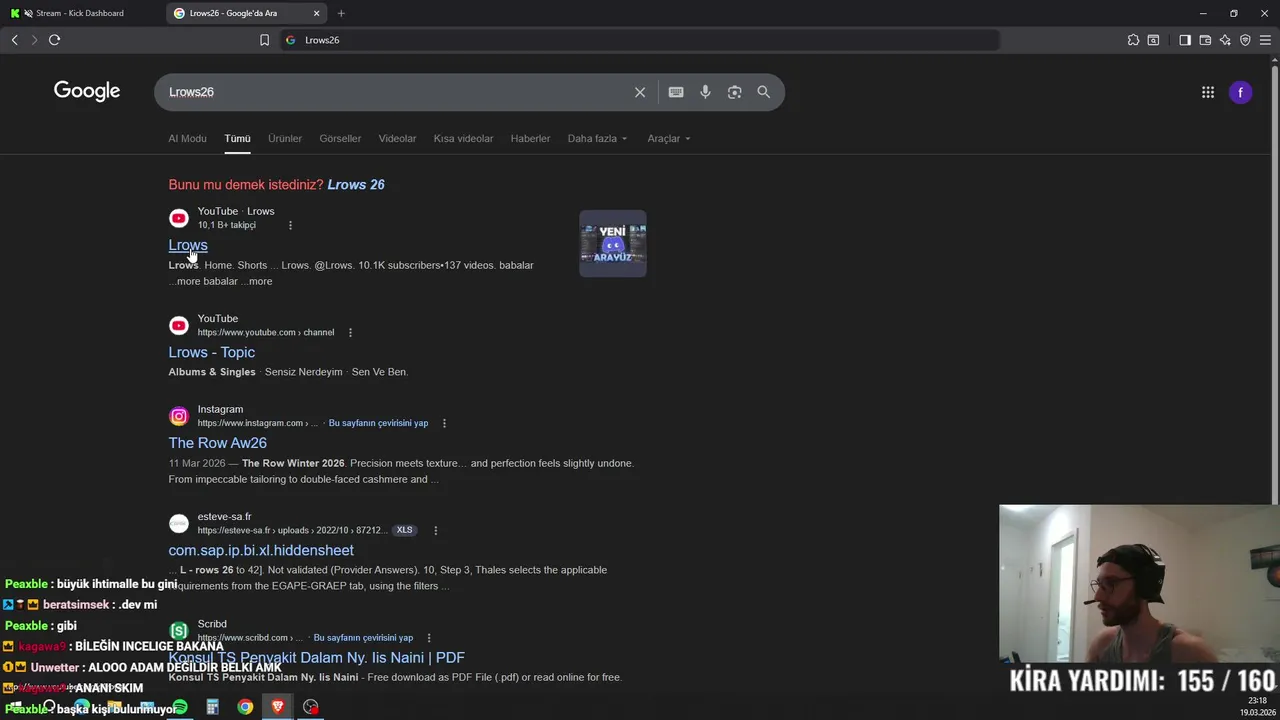Reload the page with the refresh icon
The height and width of the screenshot is (720, 1280).
click(x=55, y=40)
